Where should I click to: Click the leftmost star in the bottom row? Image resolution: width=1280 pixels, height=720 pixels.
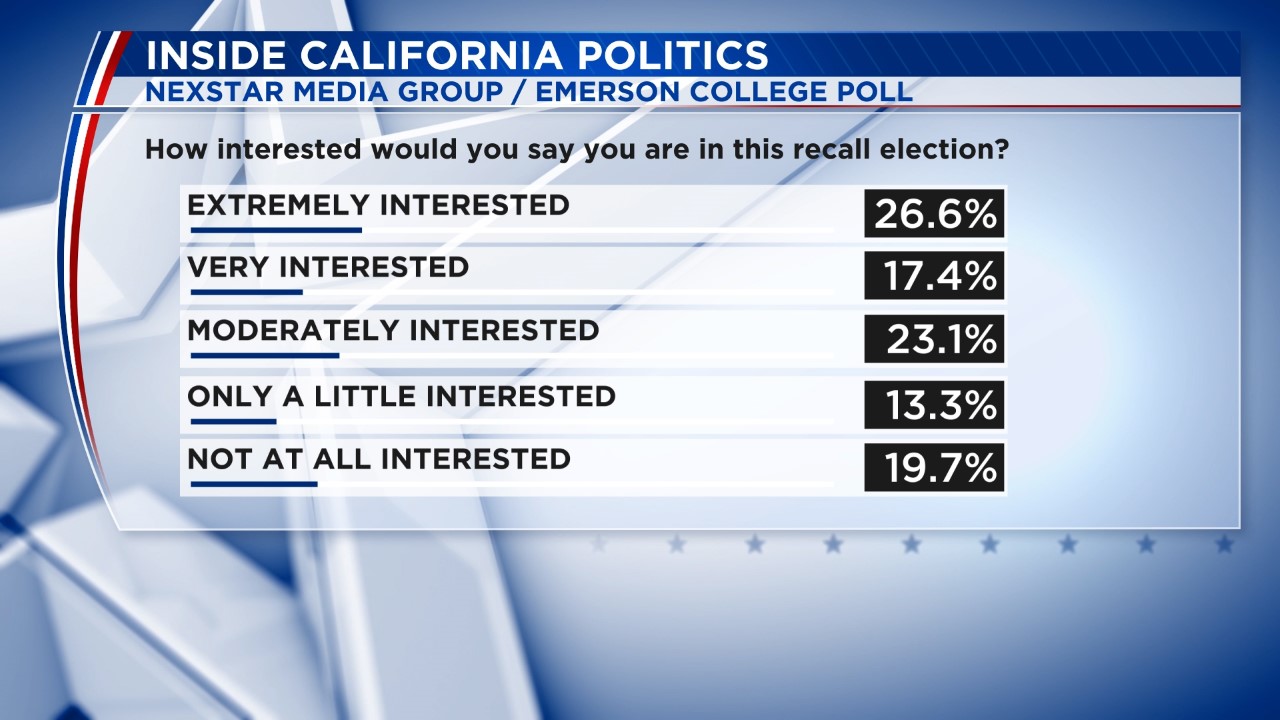click(x=599, y=544)
